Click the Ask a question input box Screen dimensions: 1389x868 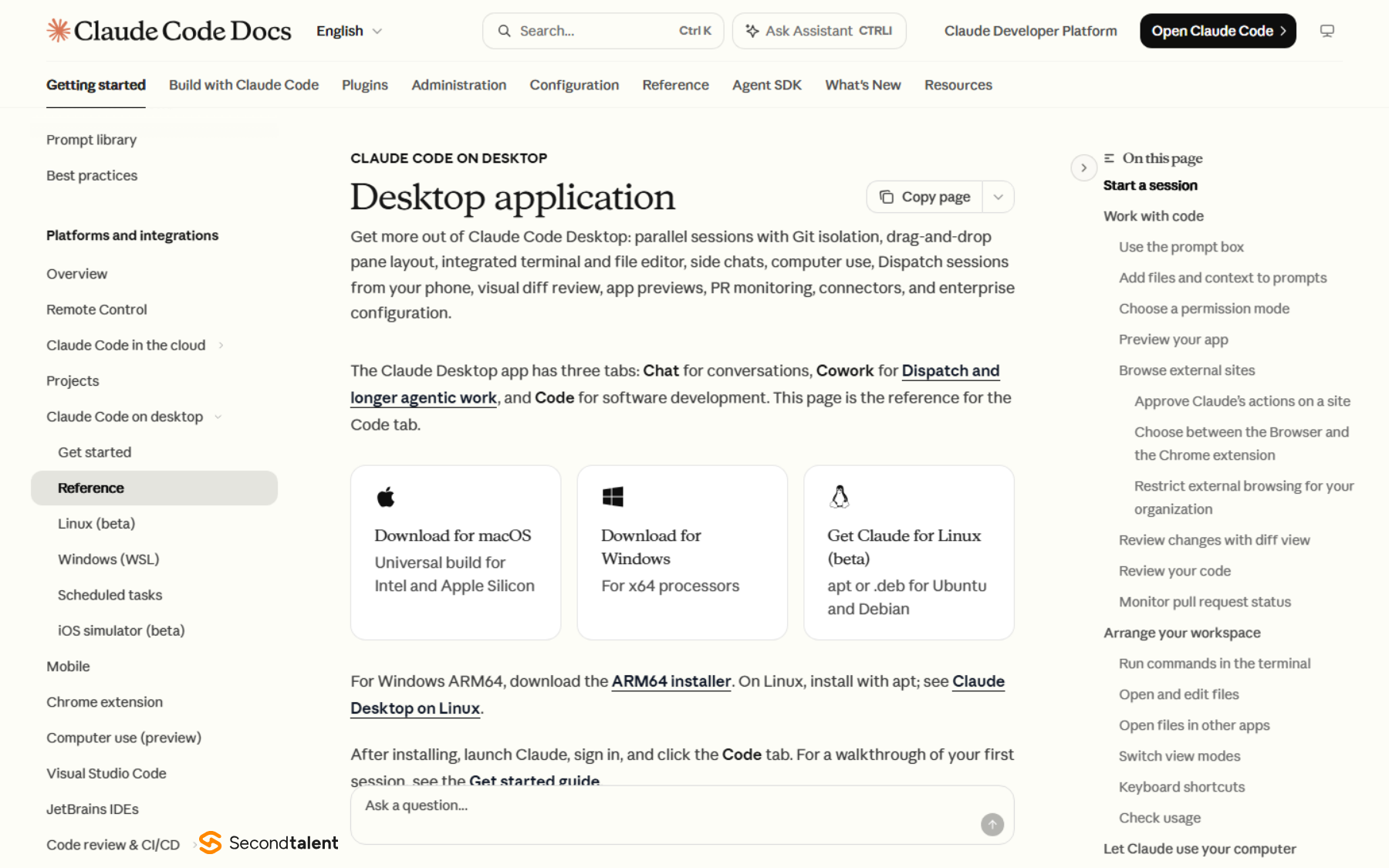[x=682, y=815]
